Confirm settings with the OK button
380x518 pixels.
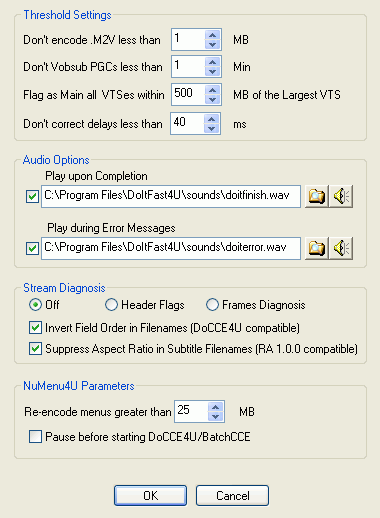point(150,495)
